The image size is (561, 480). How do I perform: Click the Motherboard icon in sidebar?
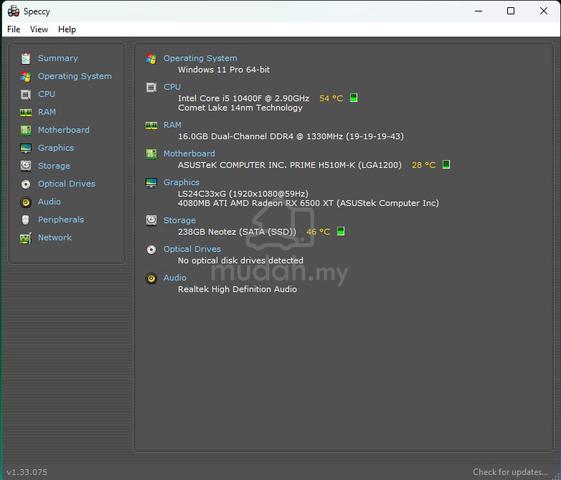(x=26, y=130)
